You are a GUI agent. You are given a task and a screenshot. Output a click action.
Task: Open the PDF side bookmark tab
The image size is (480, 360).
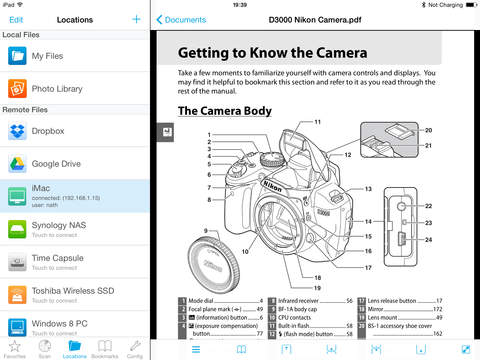pos(166,132)
